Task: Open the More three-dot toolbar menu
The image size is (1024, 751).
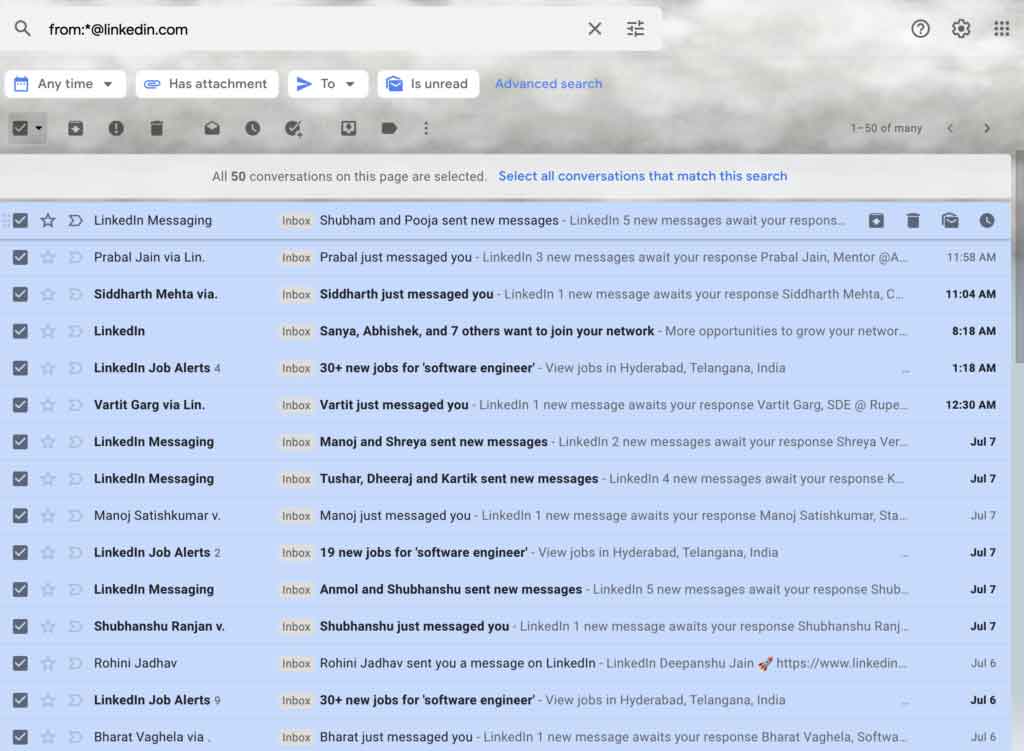Action: click(426, 128)
